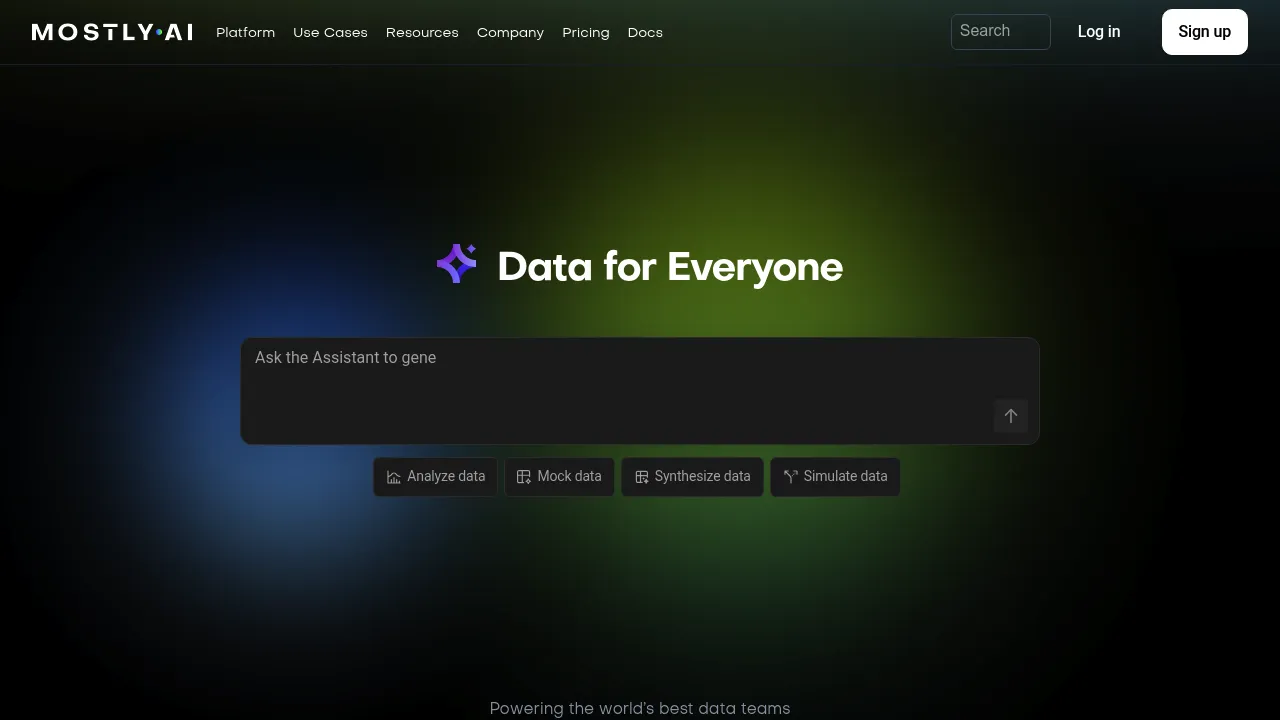Click "Powering the world's best data teams" text
Image resolution: width=1280 pixels, height=720 pixels.
(x=640, y=709)
